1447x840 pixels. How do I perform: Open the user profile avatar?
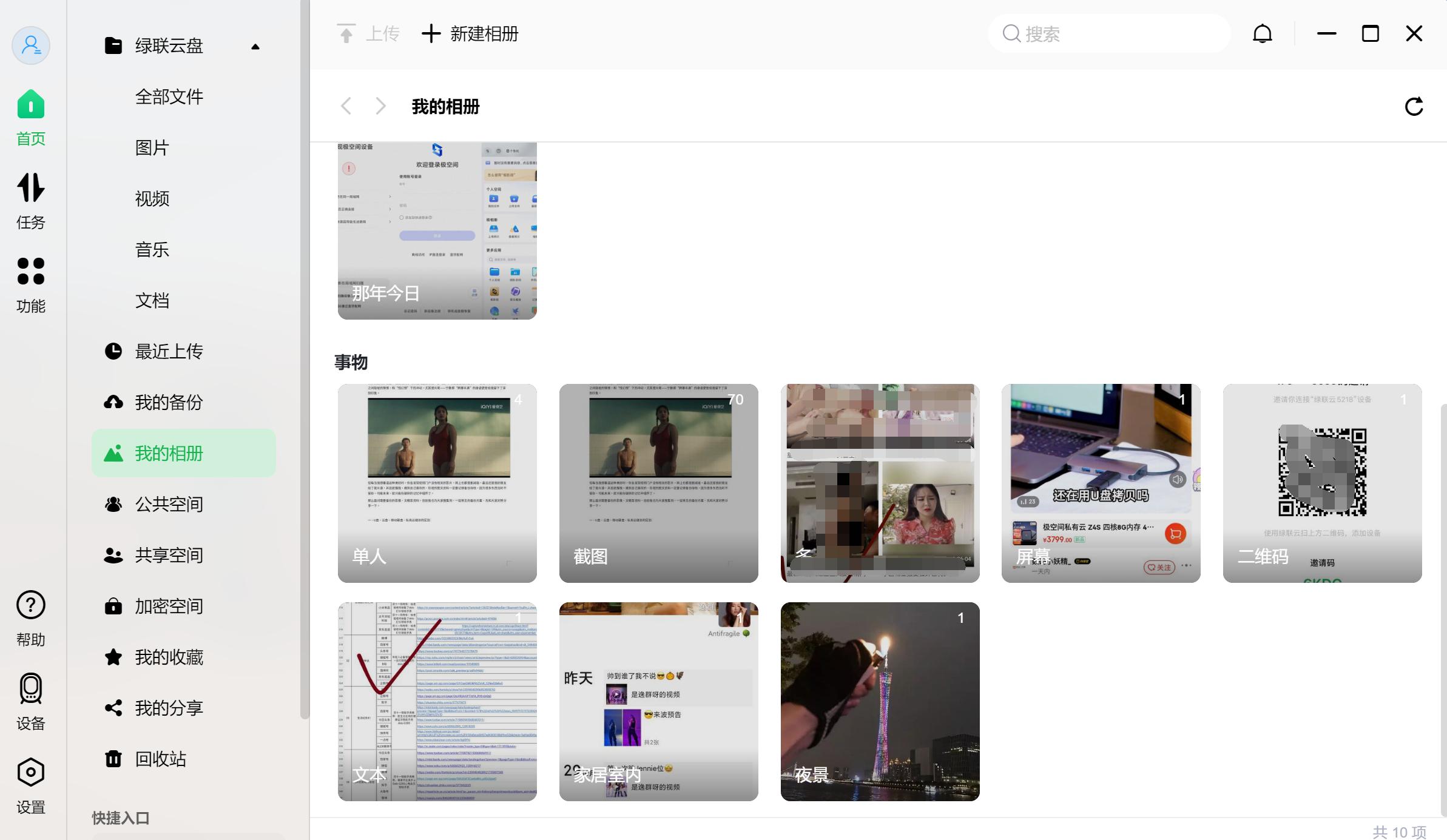[30, 45]
